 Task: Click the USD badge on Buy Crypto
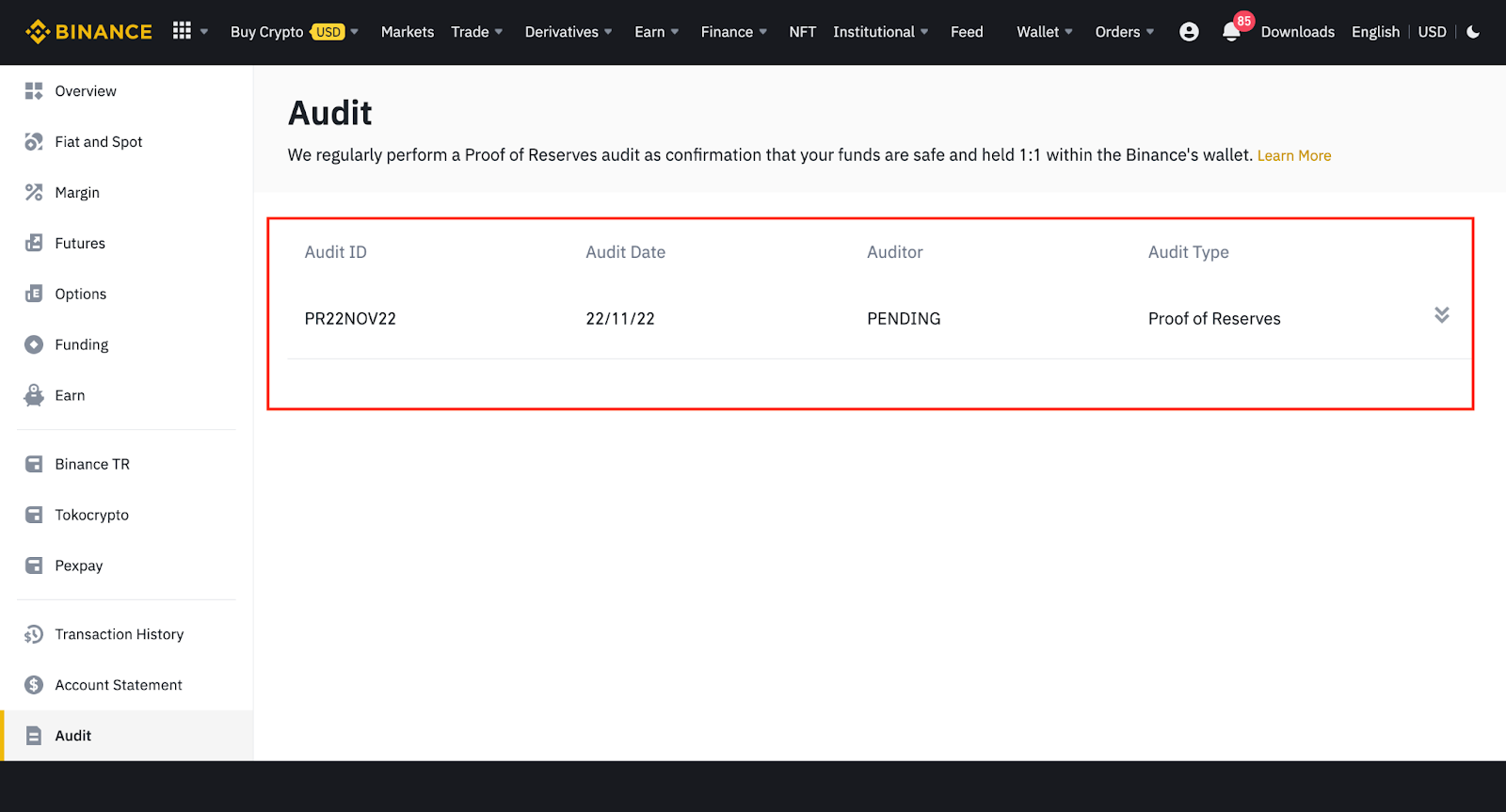pyautogui.click(x=328, y=32)
